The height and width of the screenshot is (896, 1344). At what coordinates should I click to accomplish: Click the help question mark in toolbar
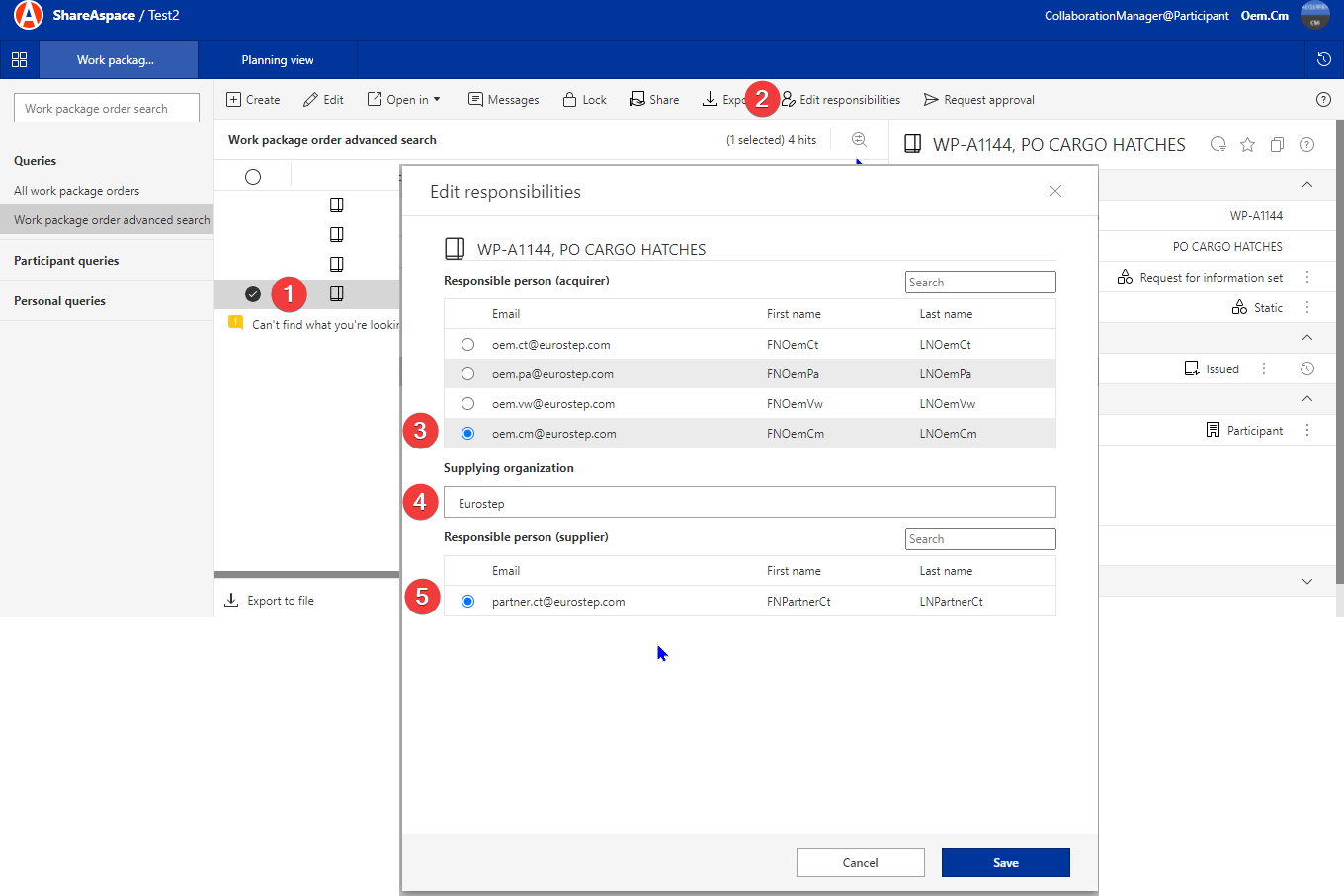pyautogui.click(x=1323, y=100)
